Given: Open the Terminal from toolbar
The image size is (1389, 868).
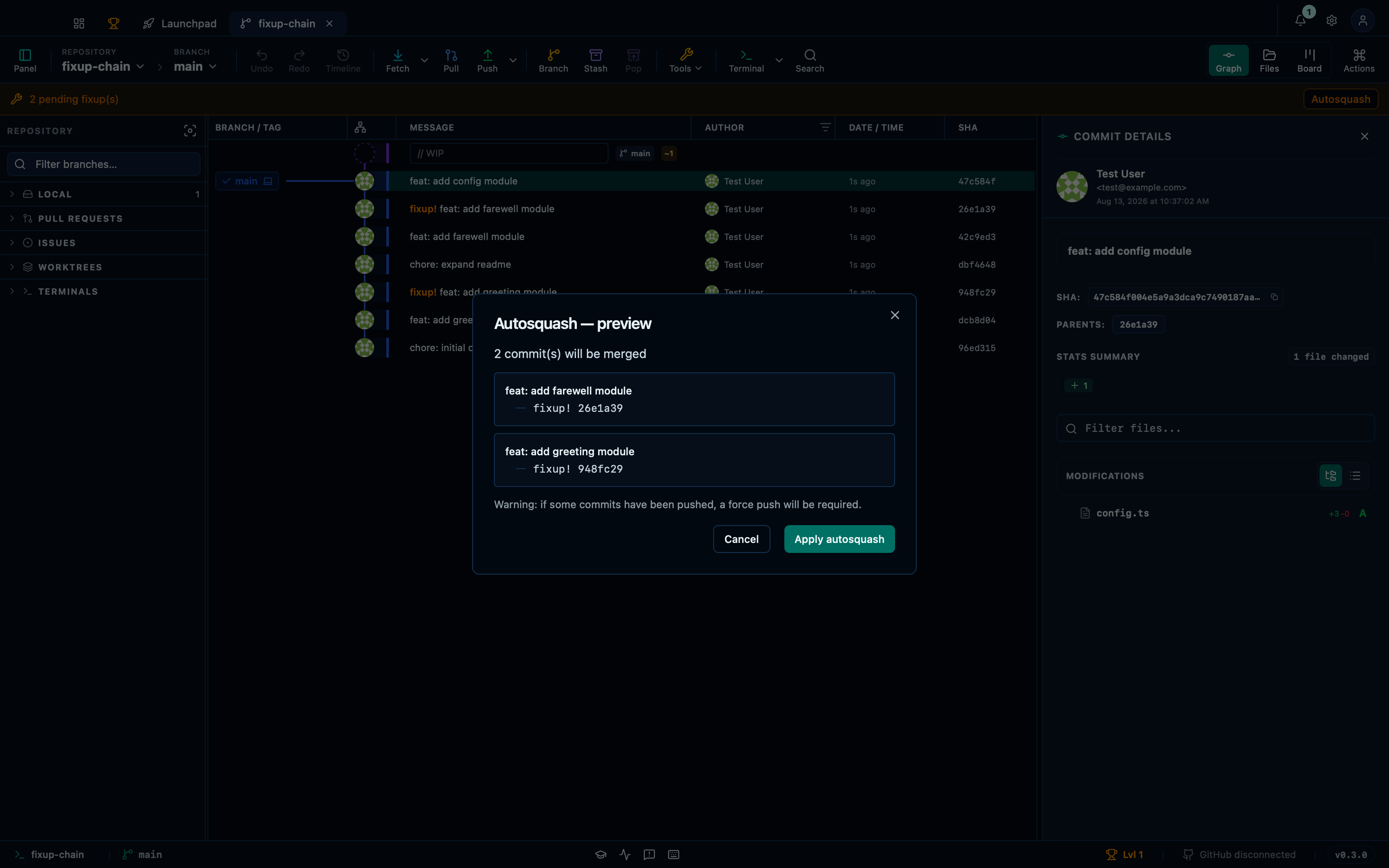Looking at the screenshot, I should tap(746, 60).
